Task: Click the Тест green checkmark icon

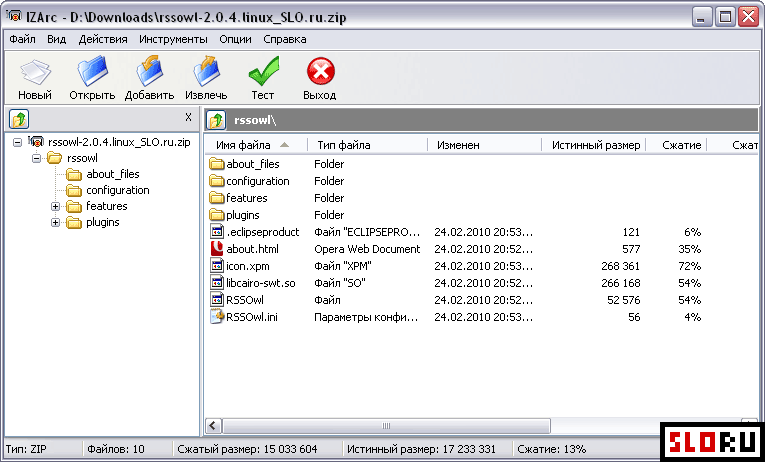Action: 263,71
